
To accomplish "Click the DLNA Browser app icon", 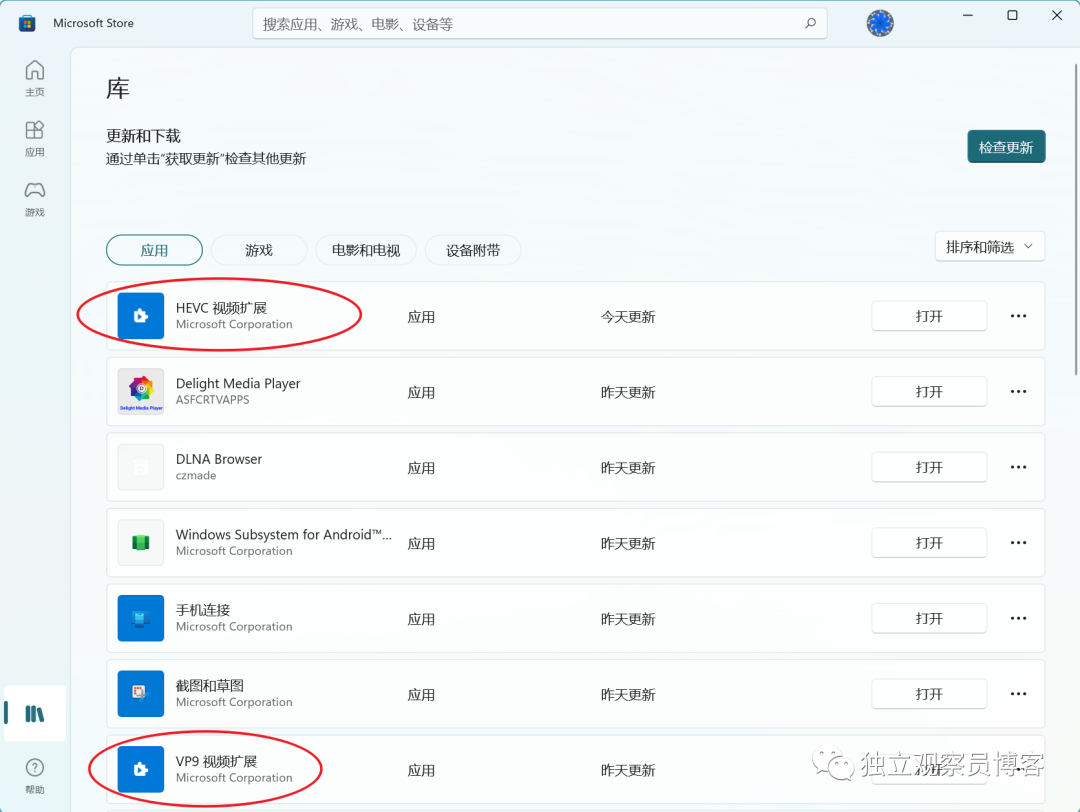I will click(141, 467).
